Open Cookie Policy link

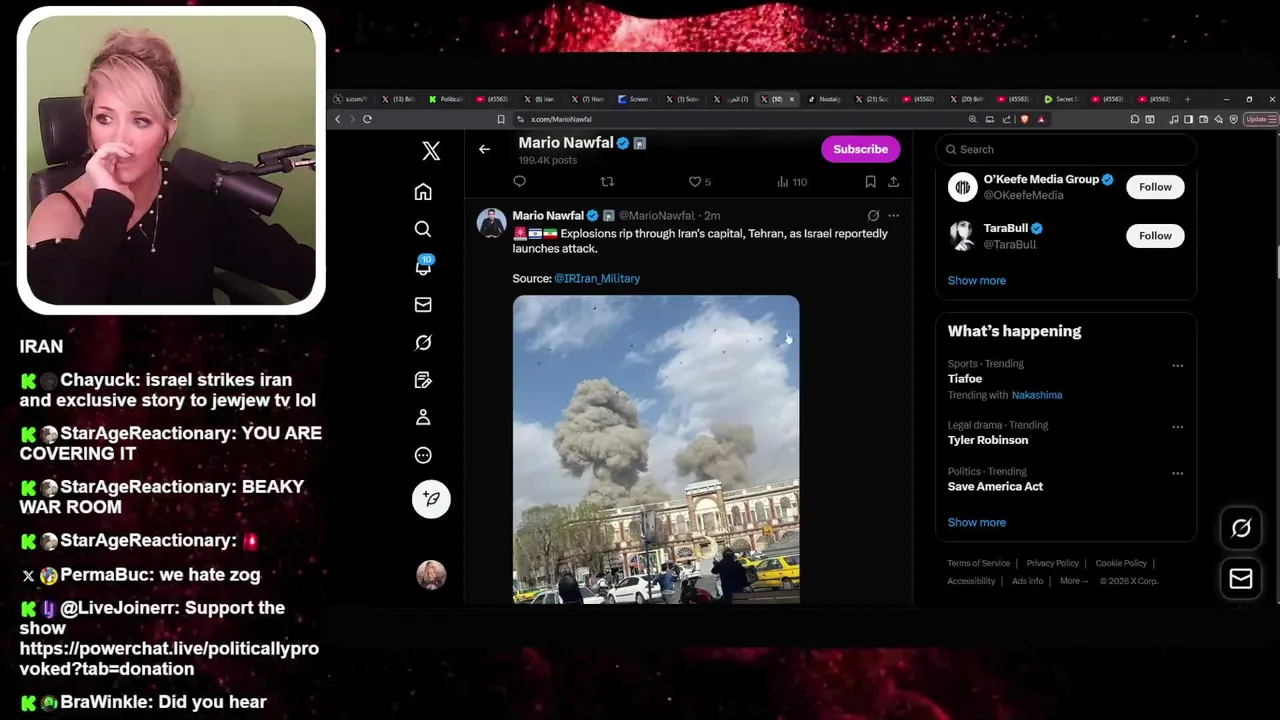pyautogui.click(x=1121, y=563)
